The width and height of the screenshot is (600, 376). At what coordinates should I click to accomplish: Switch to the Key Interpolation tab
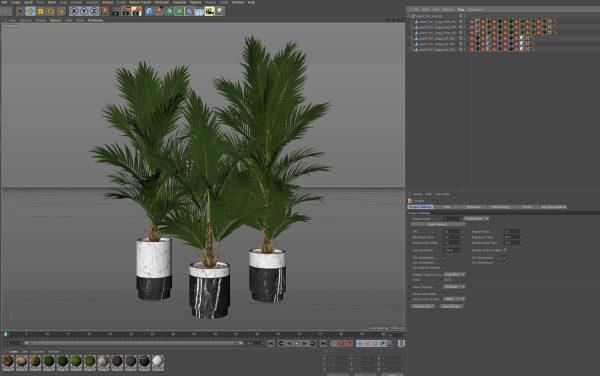554,207
